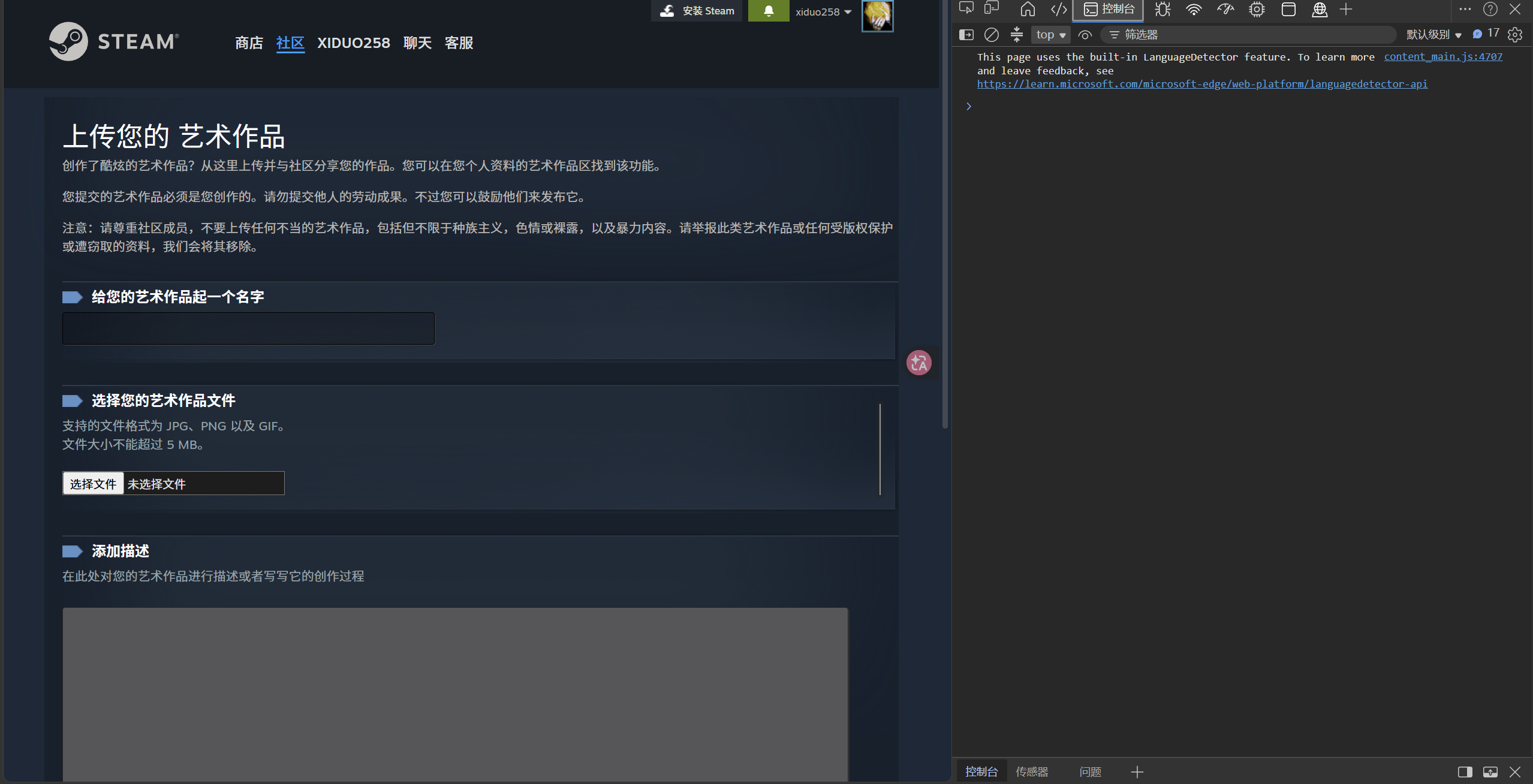
Task: Open the Network wifi icon panel
Action: (x=1194, y=9)
